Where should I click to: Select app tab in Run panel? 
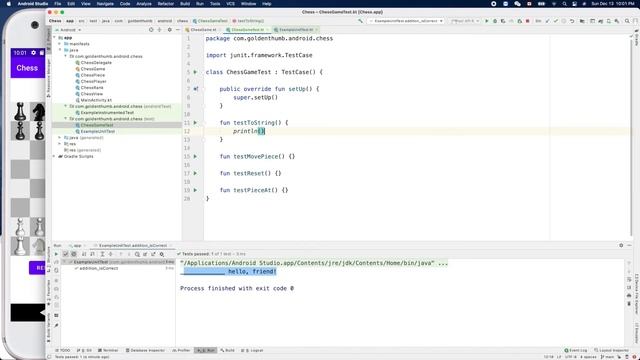[x=77, y=246]
